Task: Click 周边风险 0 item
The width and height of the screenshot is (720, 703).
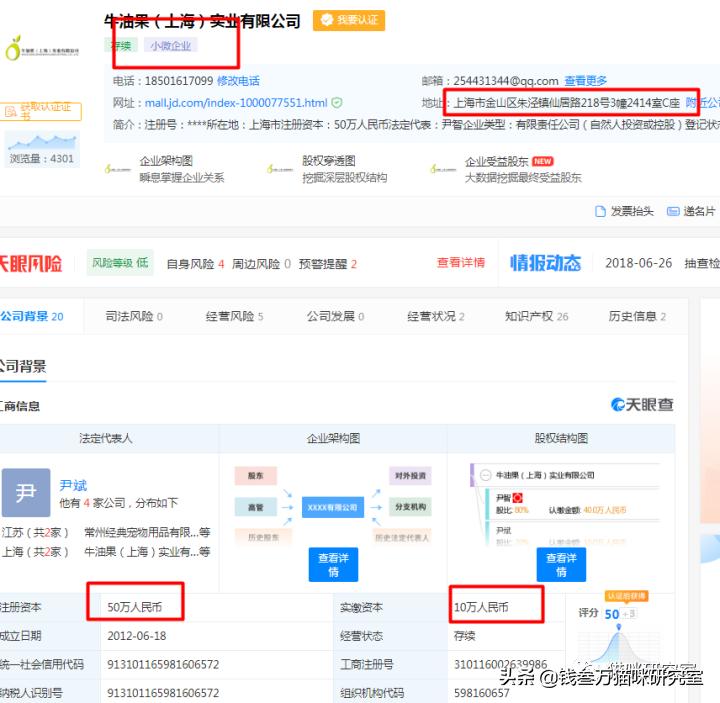Action: 261,264
